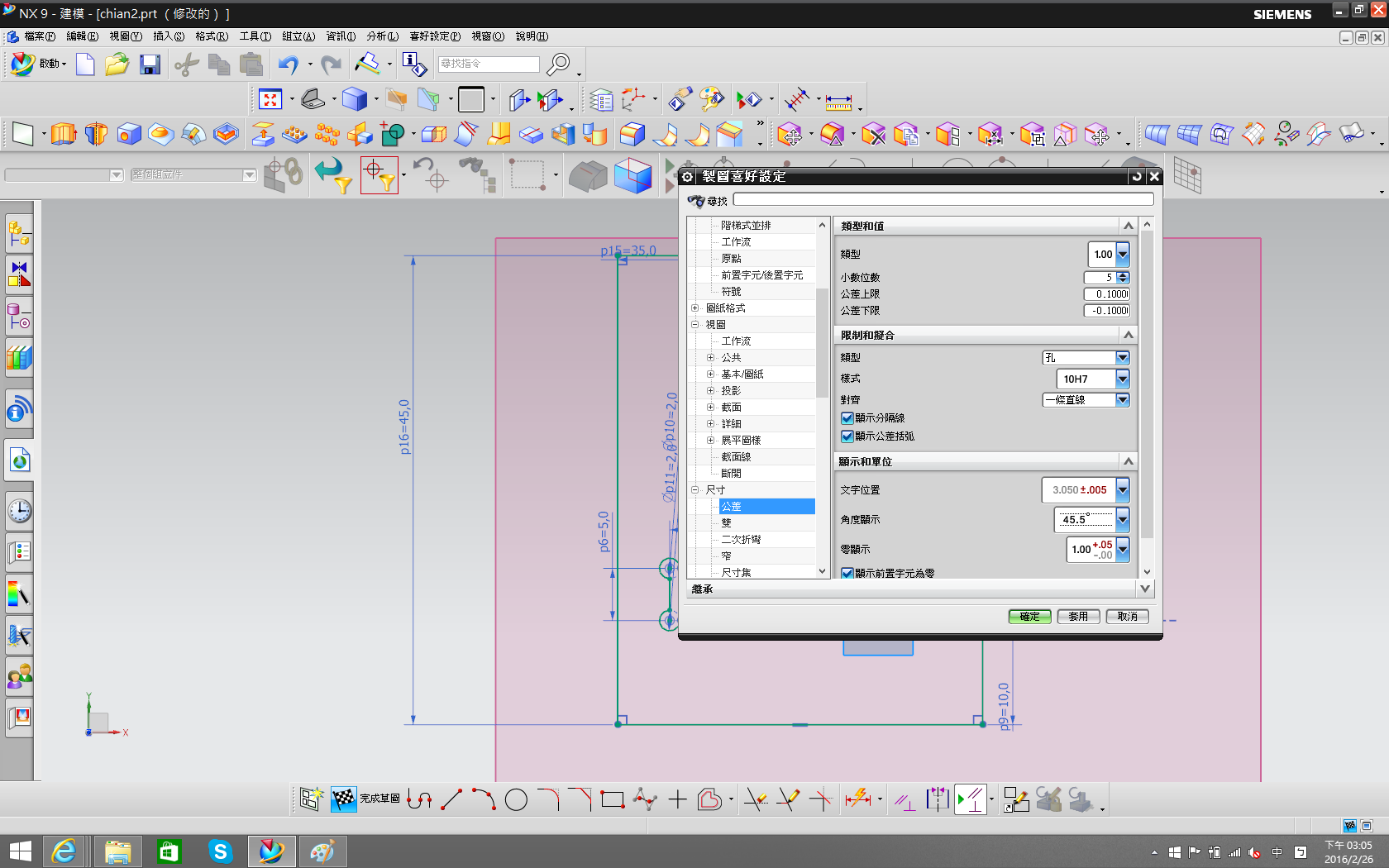
Task: Select 前置字元/後置字元 in the tree
Action: (x=761, y=275)
